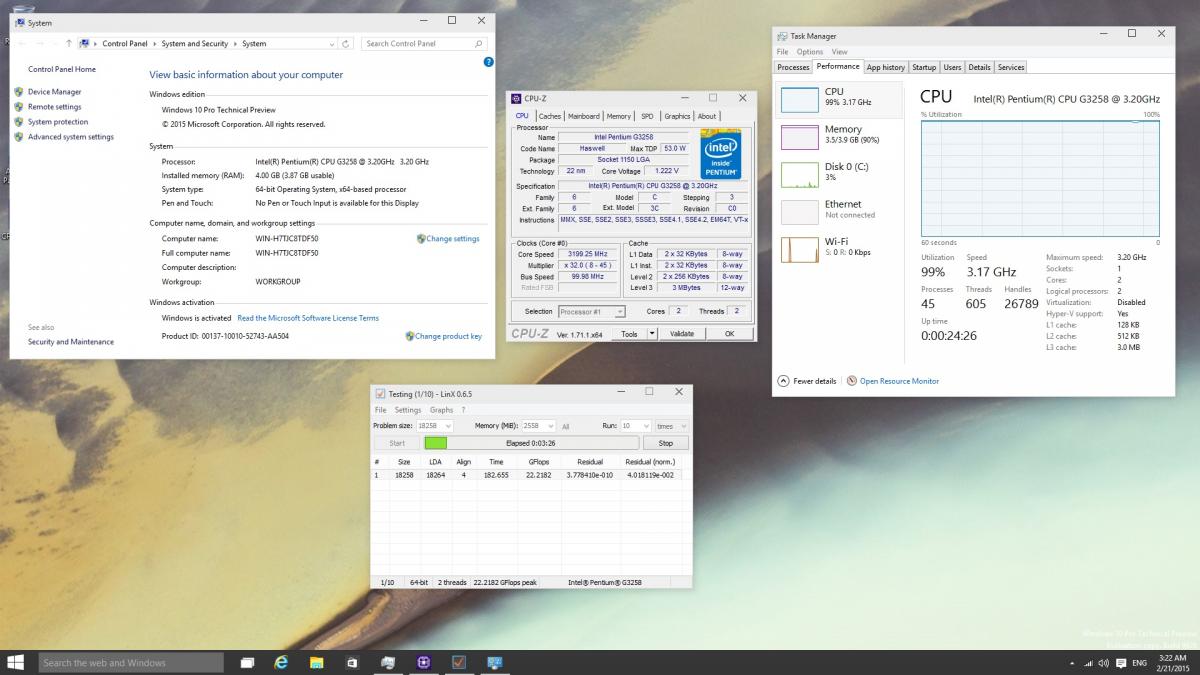Open the Graphics tab in CPU-Z
1200x675 pixels.
point(677,116)
